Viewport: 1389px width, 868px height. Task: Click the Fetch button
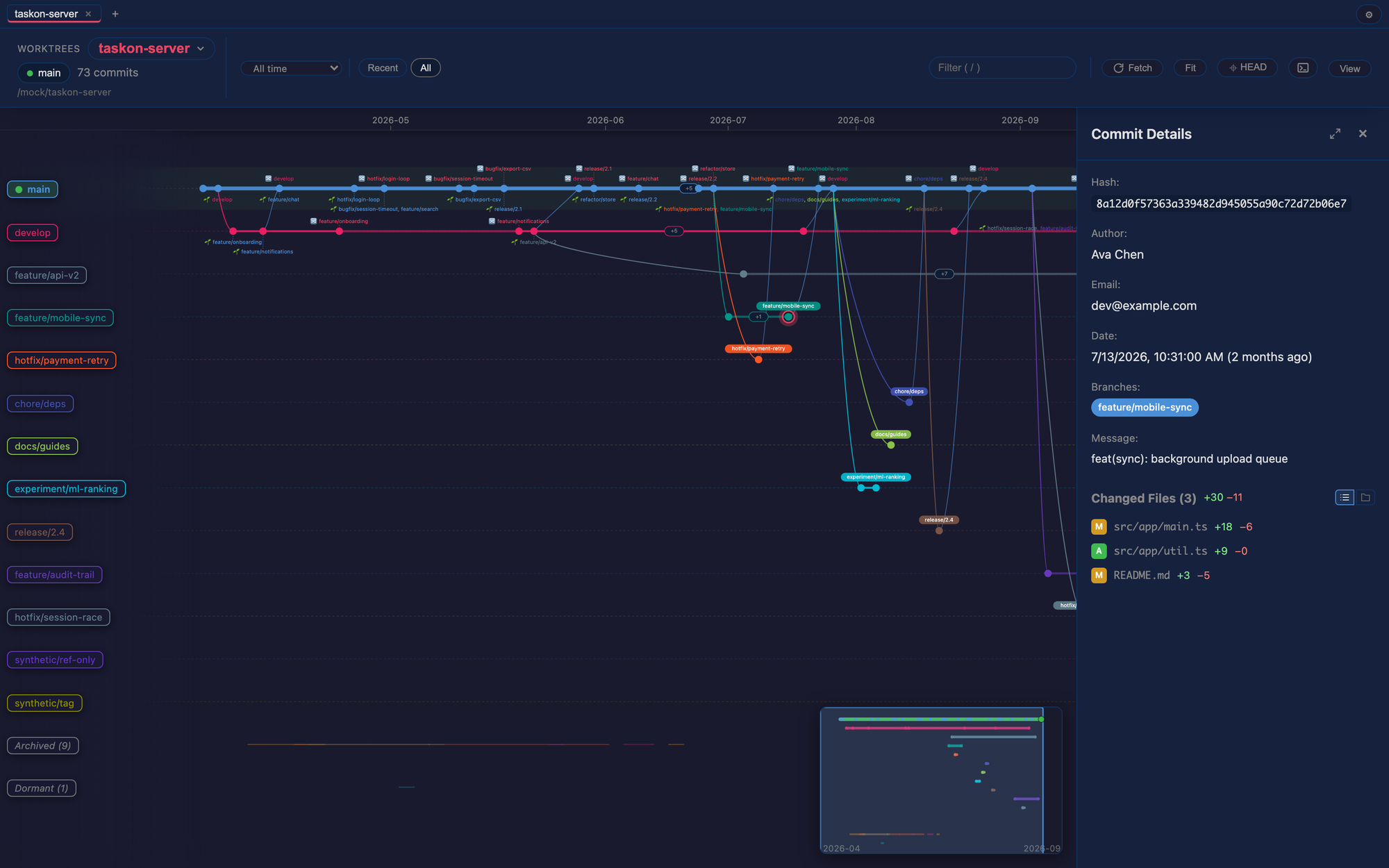1132,68
